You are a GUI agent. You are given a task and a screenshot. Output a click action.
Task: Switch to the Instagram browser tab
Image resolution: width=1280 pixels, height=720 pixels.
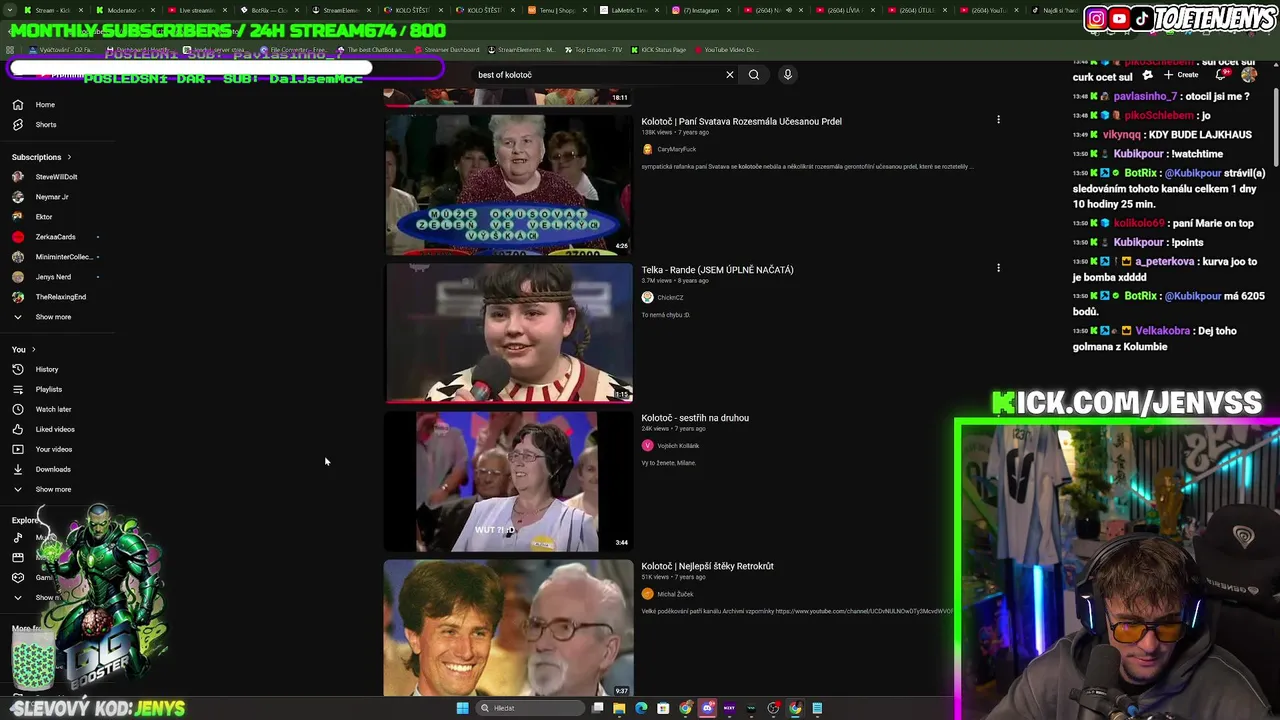[x=700, y=10]
